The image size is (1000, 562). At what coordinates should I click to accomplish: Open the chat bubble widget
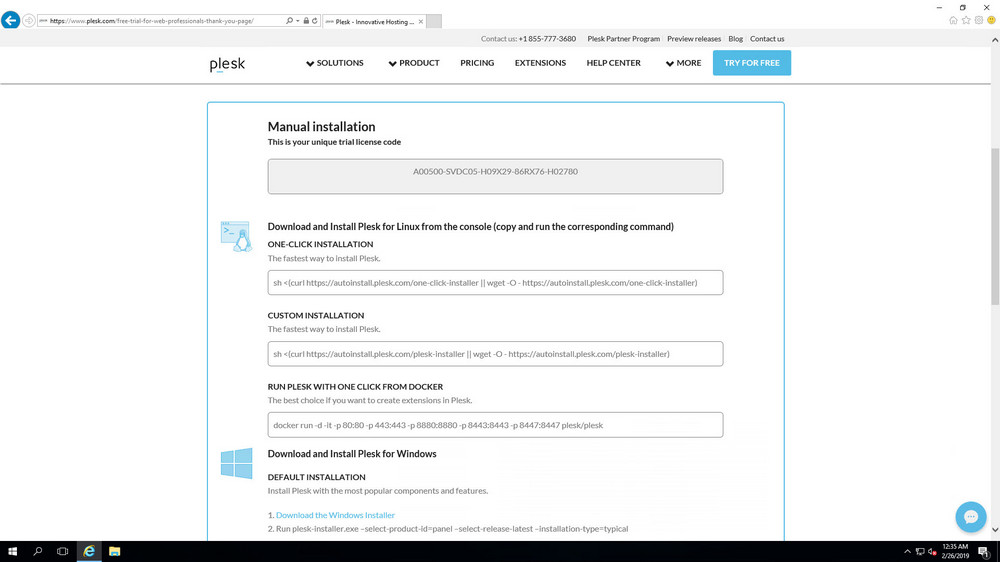click(x=971, y=517)
